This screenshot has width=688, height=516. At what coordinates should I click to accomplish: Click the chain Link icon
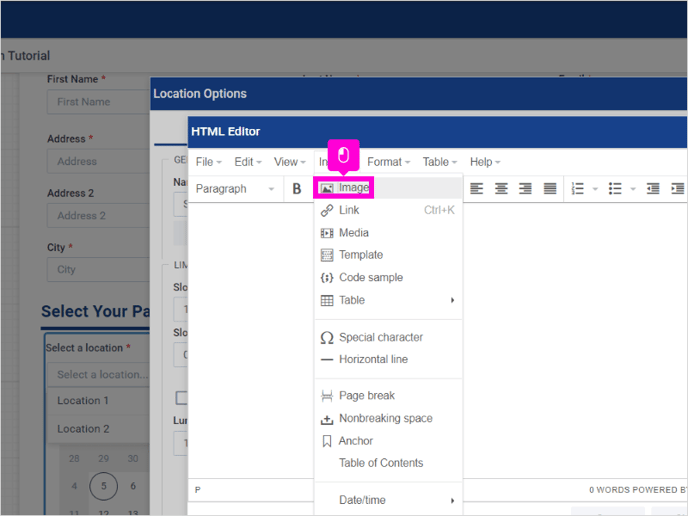(x=327, y=211)
